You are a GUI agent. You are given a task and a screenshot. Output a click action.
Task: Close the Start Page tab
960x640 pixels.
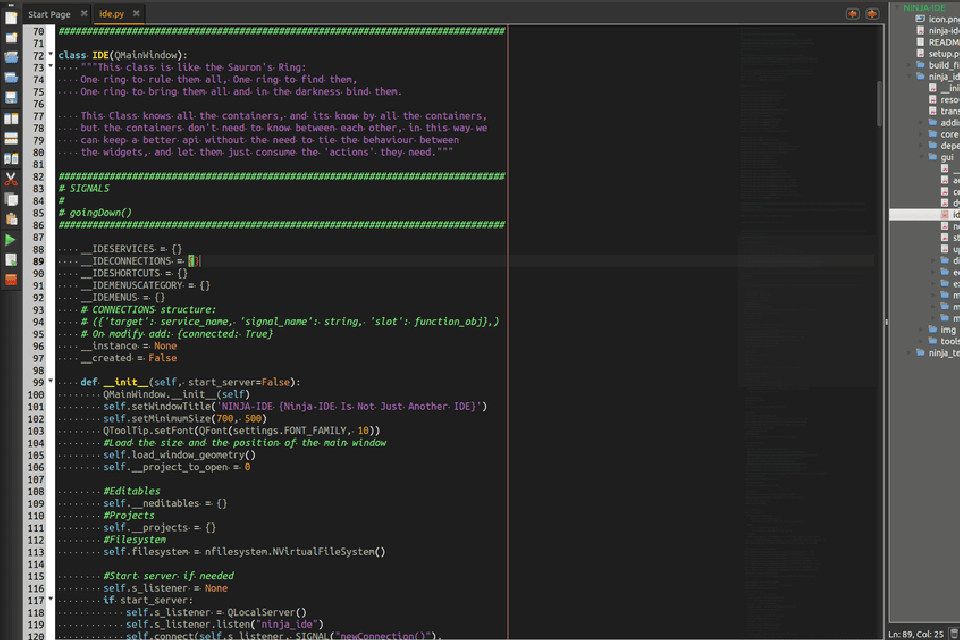pos(84,13)
